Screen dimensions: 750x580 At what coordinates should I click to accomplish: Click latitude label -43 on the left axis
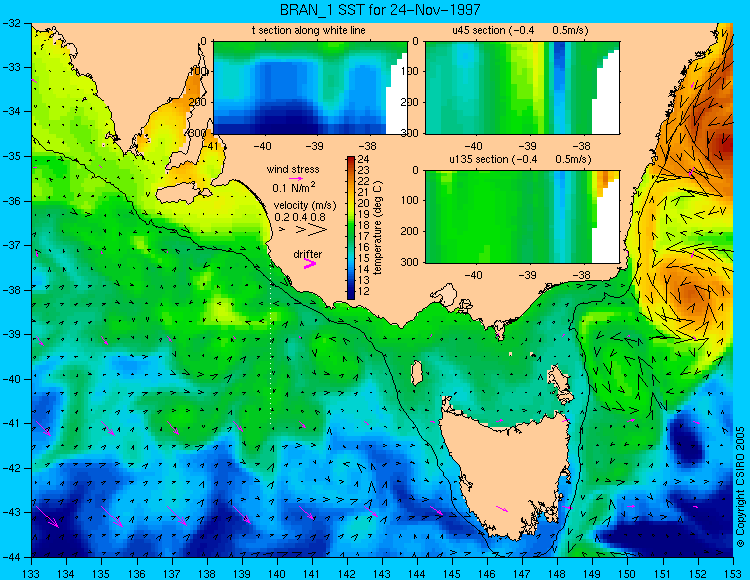11,513
